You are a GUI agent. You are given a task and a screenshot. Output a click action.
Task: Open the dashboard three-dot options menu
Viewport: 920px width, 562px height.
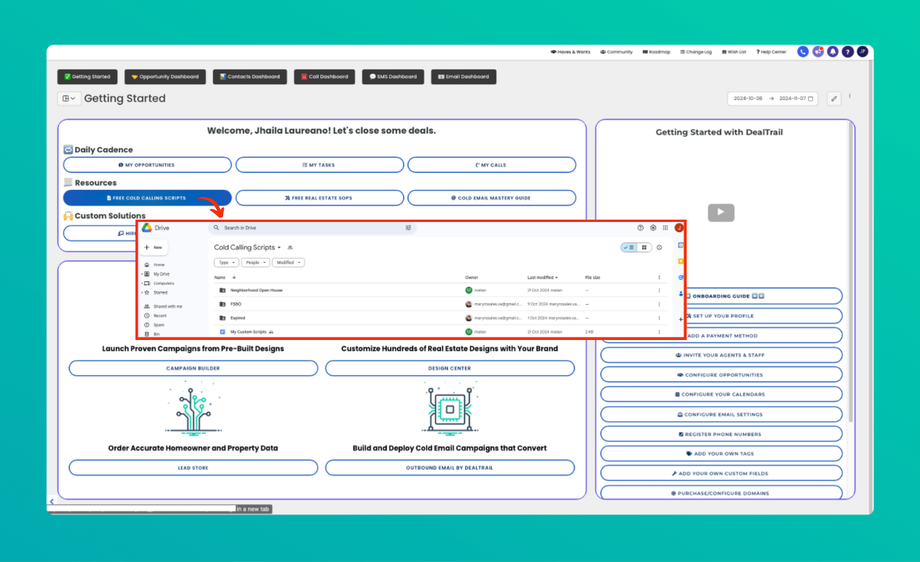pos(850,96)
